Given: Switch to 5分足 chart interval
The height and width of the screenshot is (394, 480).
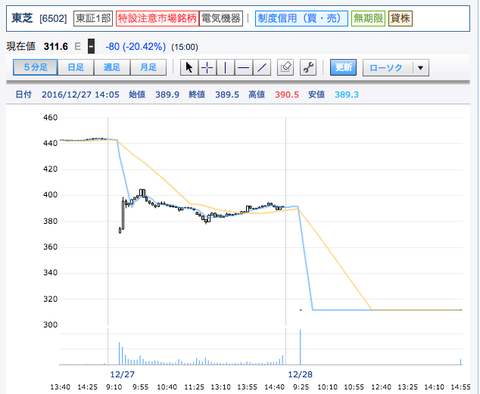Looking at the screenshot, I should click(35, 68).
